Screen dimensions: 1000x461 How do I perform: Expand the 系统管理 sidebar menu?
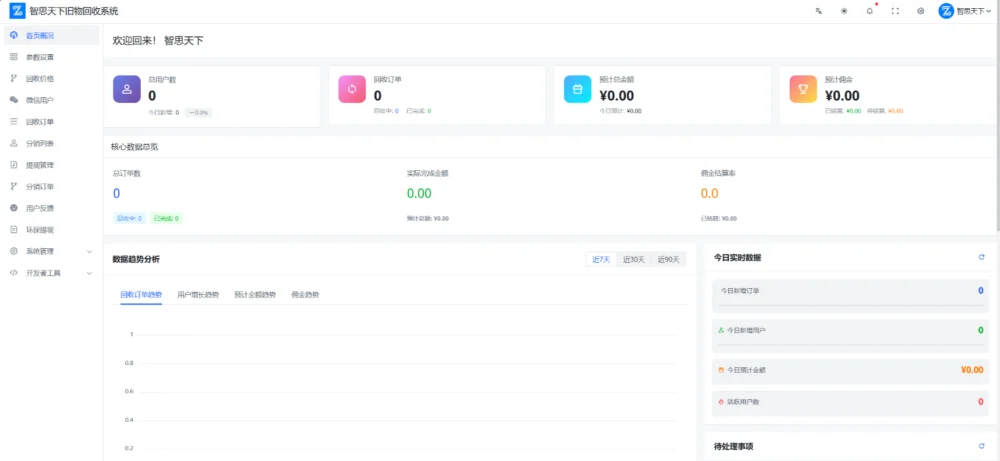(x=50, y=251)
